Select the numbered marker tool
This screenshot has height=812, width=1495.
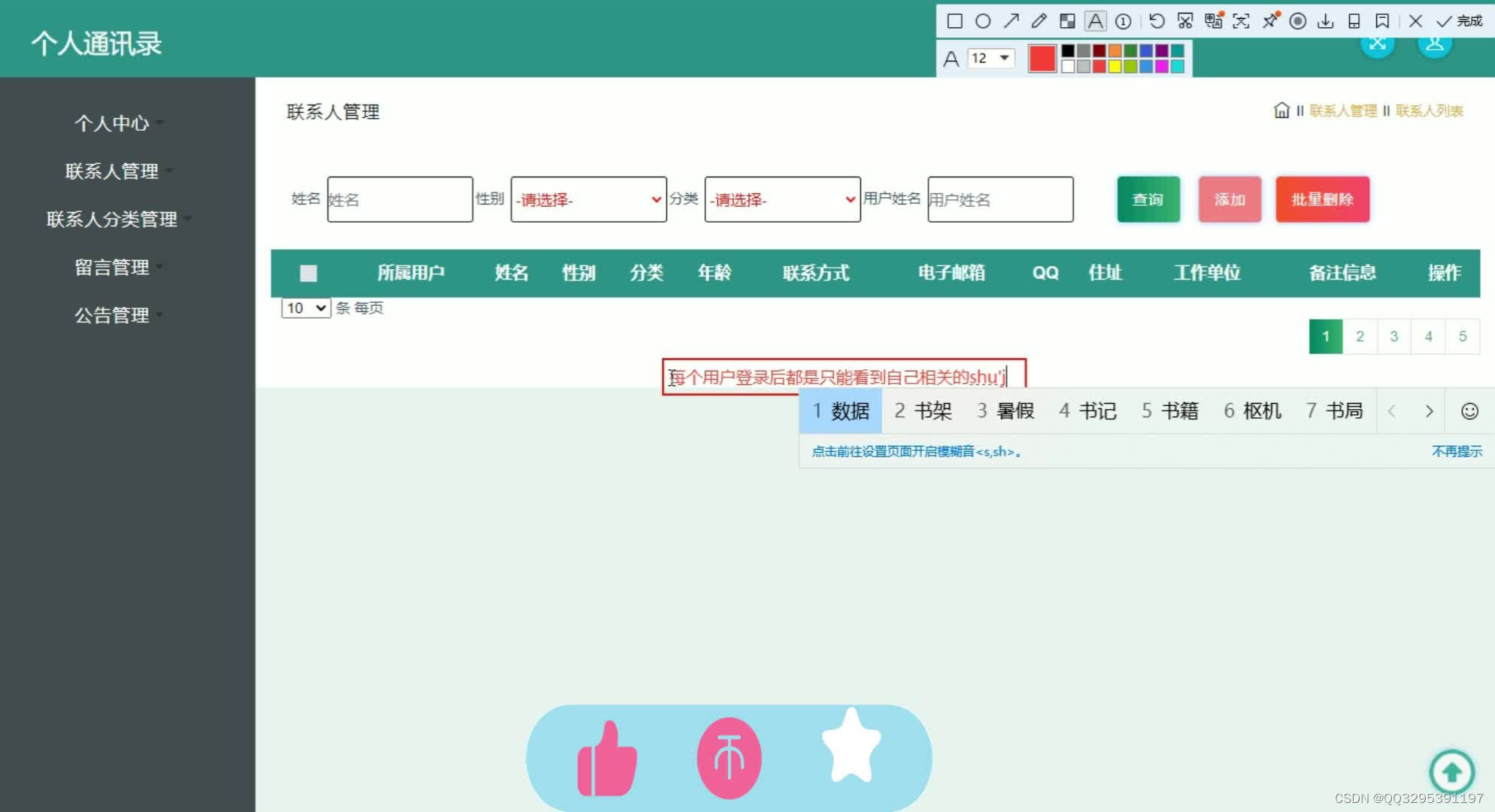(x=1123, y=21)
